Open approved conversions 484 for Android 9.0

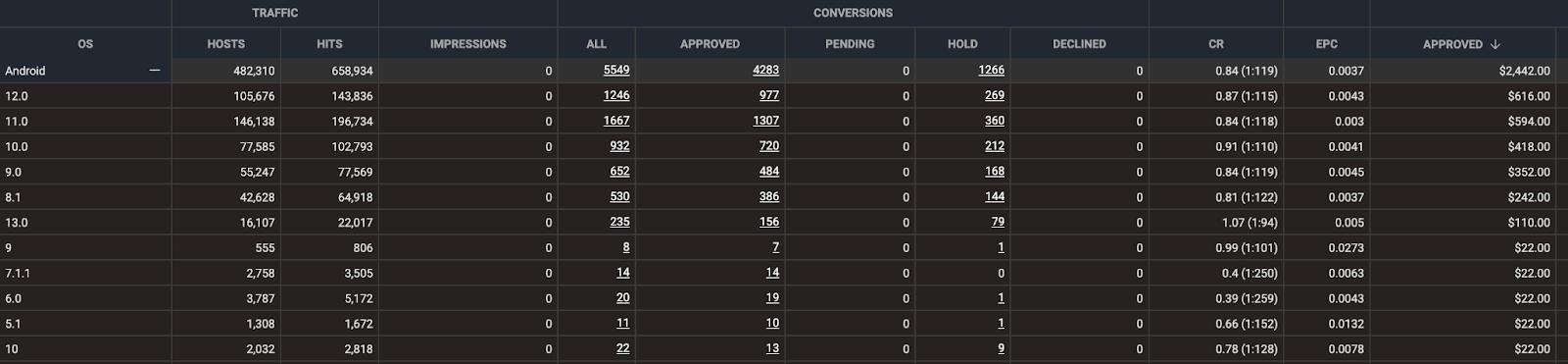tap(769, 171)
